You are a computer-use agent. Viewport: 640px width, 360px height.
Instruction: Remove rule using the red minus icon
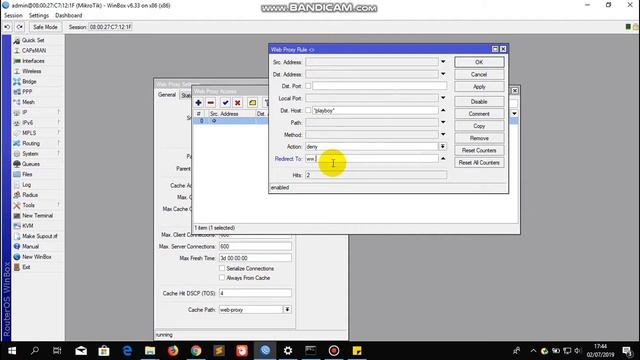(x=211, y=103)
